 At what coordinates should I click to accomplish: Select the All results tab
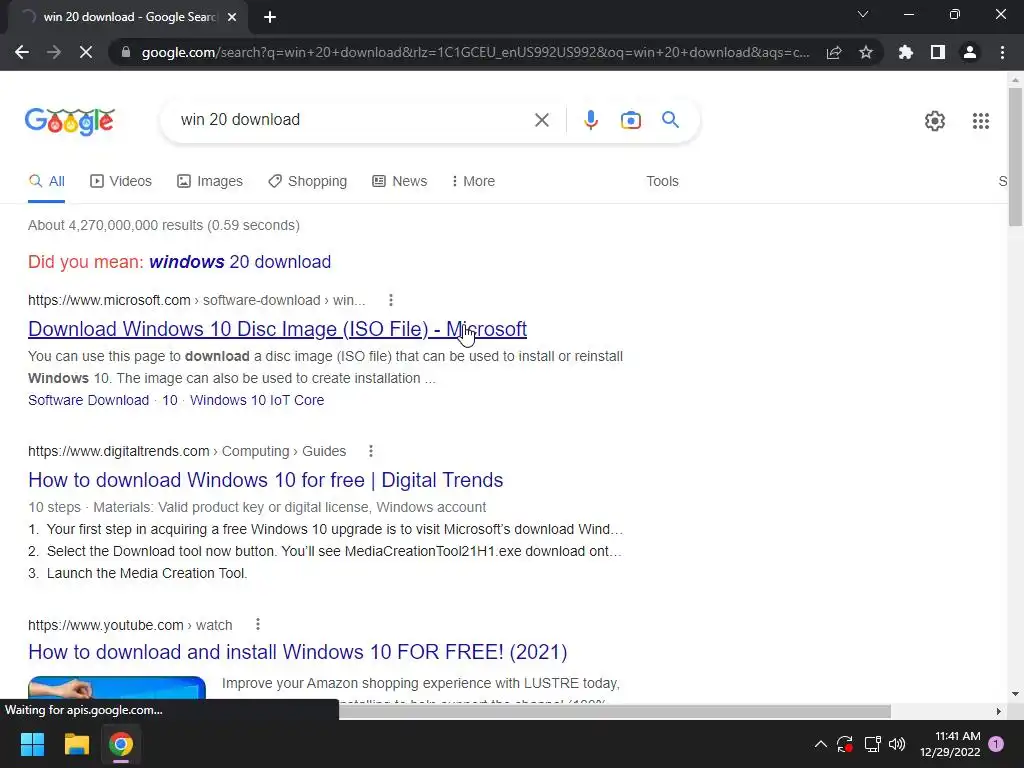tap(46, 182)
